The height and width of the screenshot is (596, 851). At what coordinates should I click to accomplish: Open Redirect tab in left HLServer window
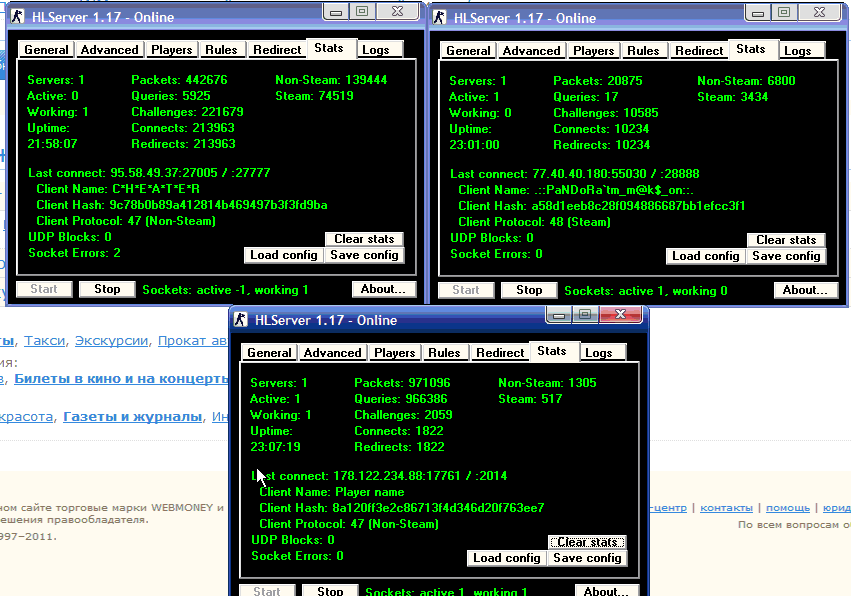[277, 50]
